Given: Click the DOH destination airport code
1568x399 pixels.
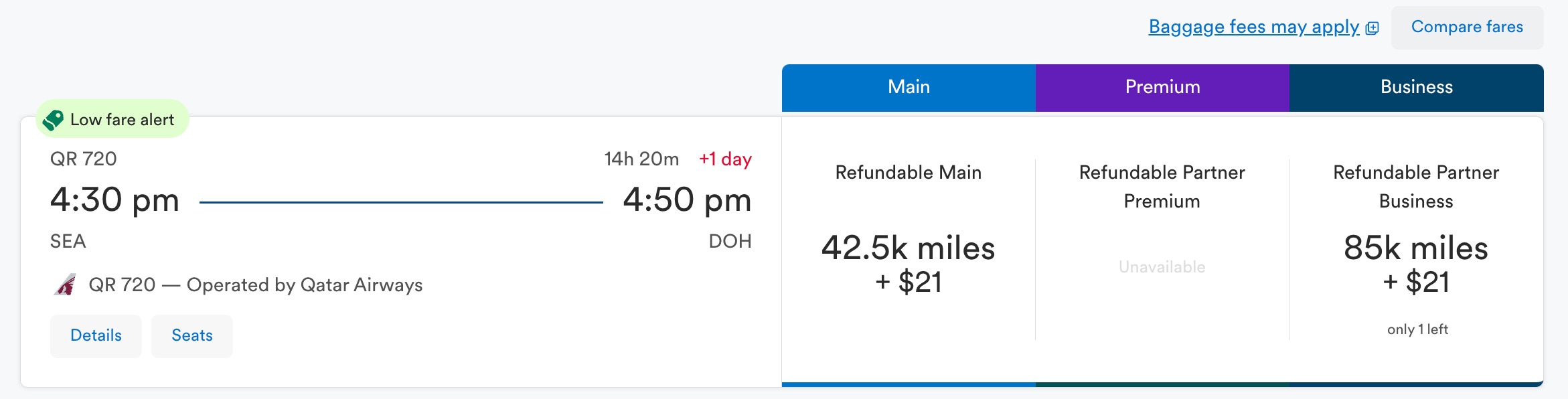Looking at the screenshot, I should pyautogui.click(x=730, y=241).
